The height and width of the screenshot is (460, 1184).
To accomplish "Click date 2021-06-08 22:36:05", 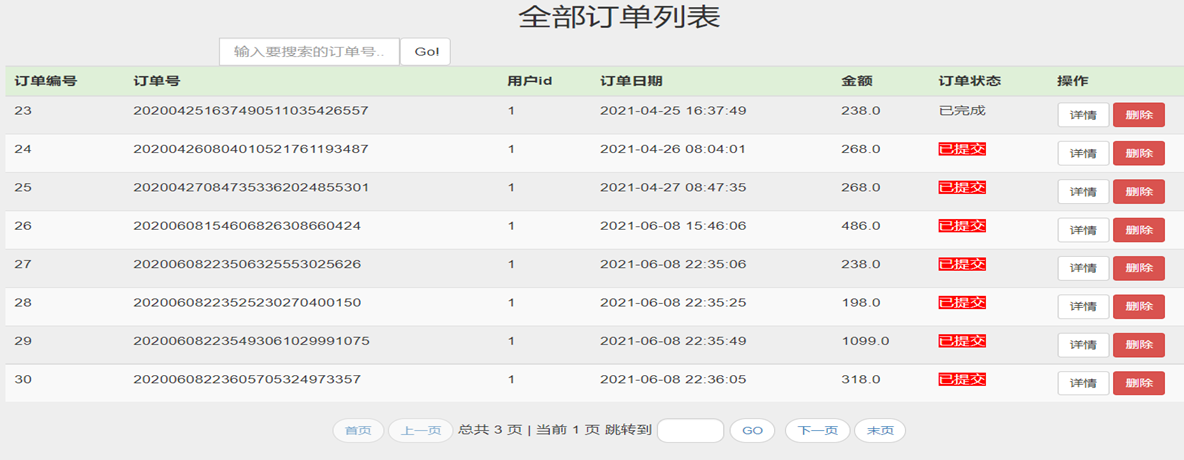I will pyautogui.click(x=673, y=378).
